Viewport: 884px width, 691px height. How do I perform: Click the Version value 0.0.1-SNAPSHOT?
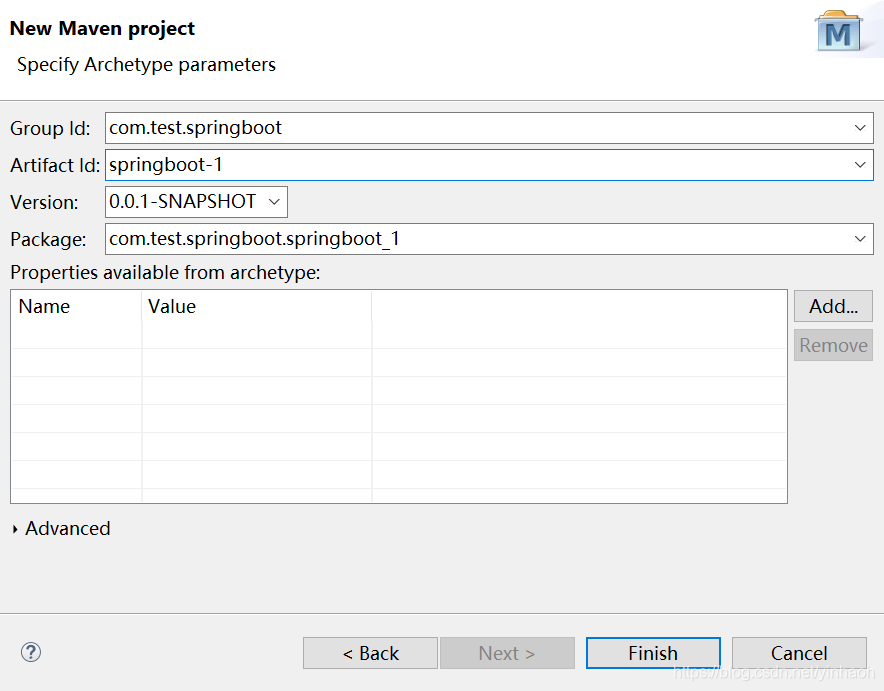[183, 202]
